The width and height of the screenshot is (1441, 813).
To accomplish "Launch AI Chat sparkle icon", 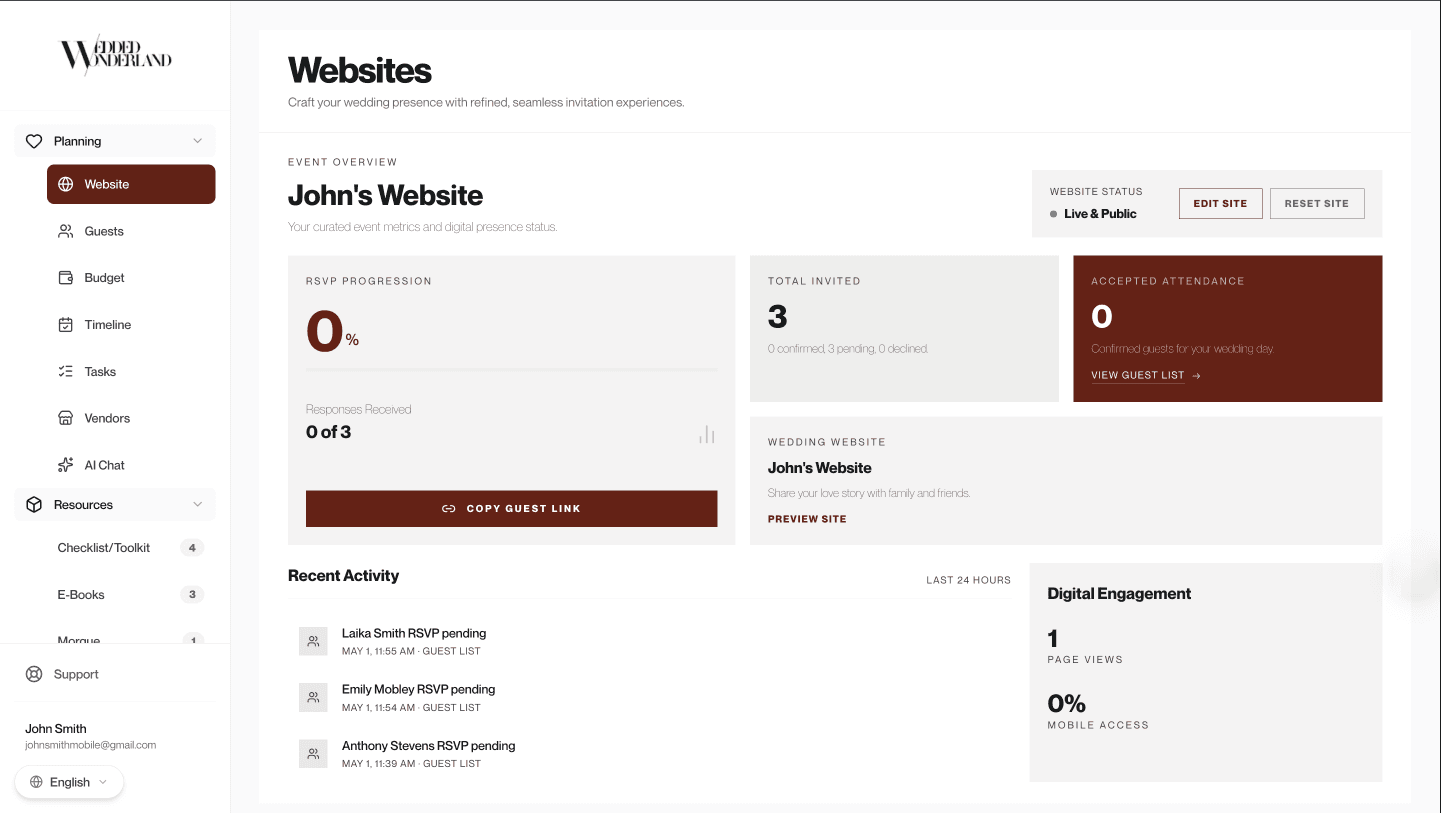I will 65,465.
